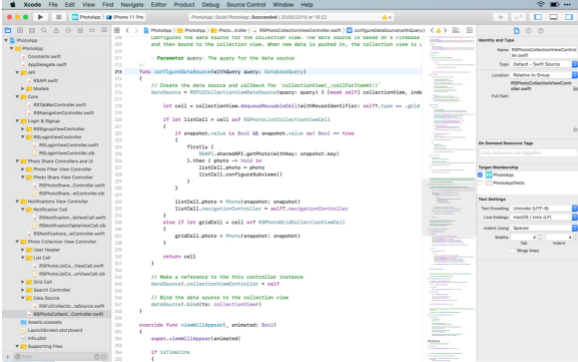578x362 pixels.
Task: Enable PhotoAppTests target membership
Action: click(x=480, y=183)
